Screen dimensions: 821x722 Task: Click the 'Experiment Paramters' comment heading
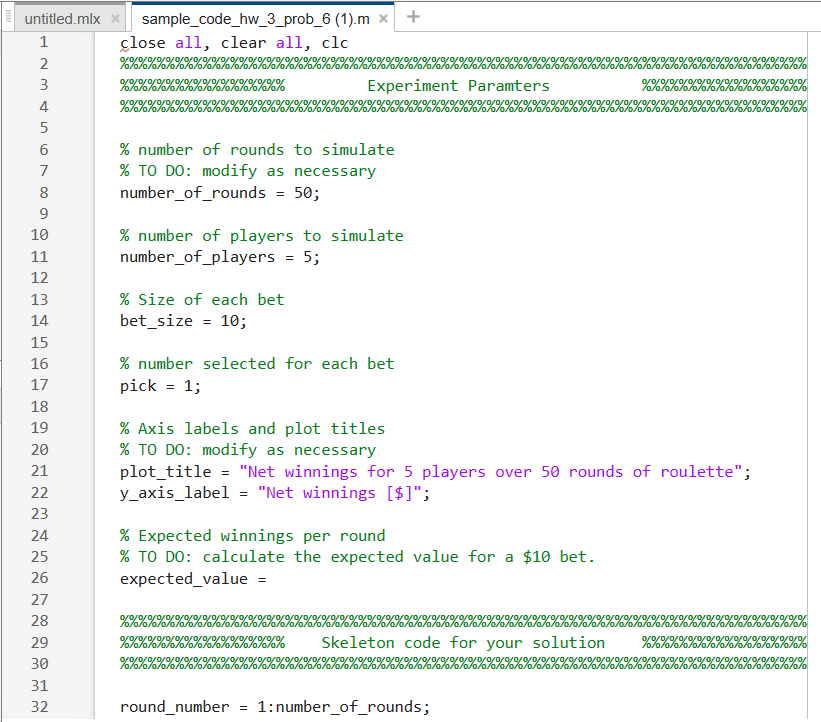click(458, 85)
